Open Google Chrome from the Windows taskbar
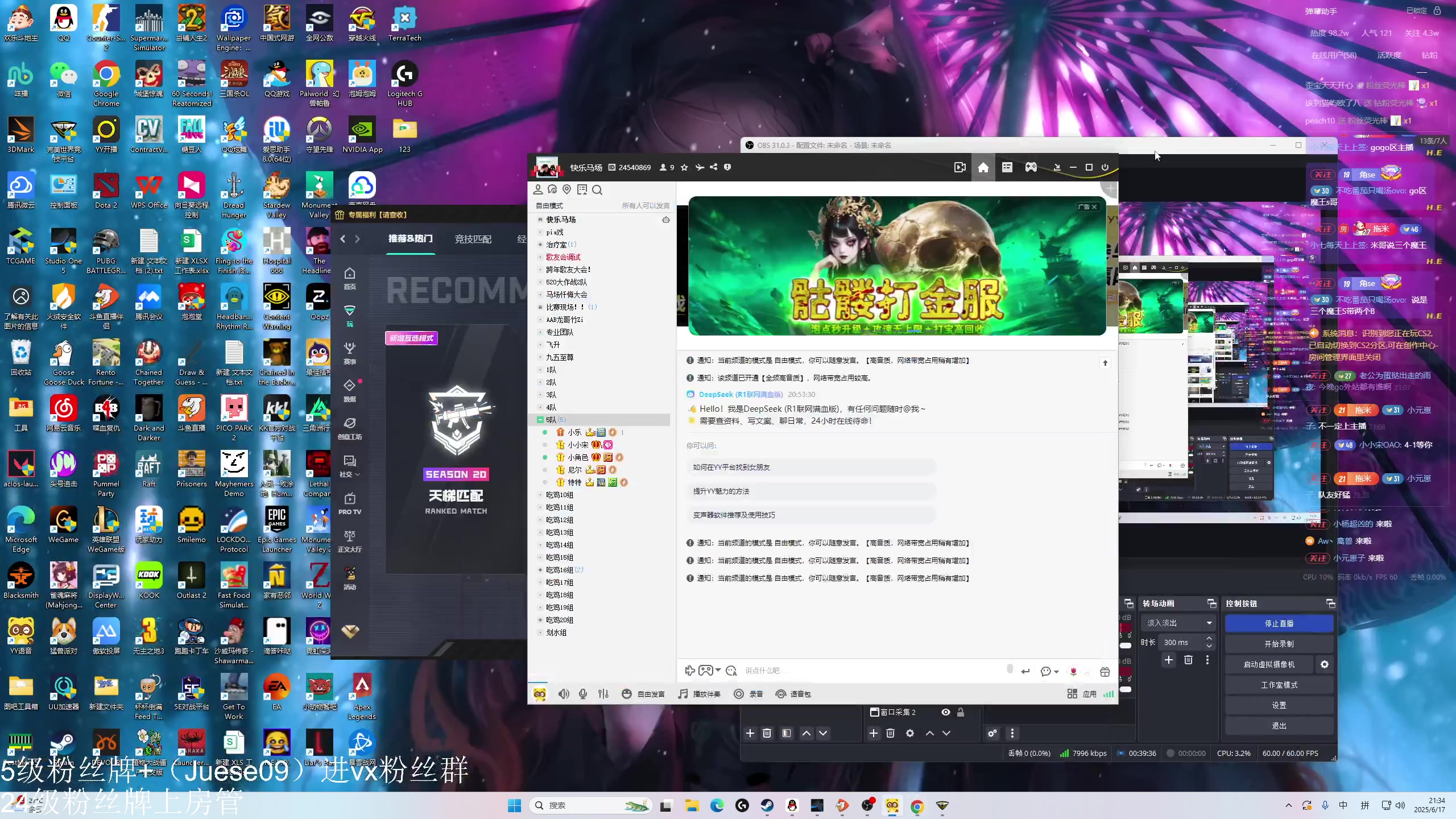The width and height of the screenshot is (1456, 819). coord(917,805)
